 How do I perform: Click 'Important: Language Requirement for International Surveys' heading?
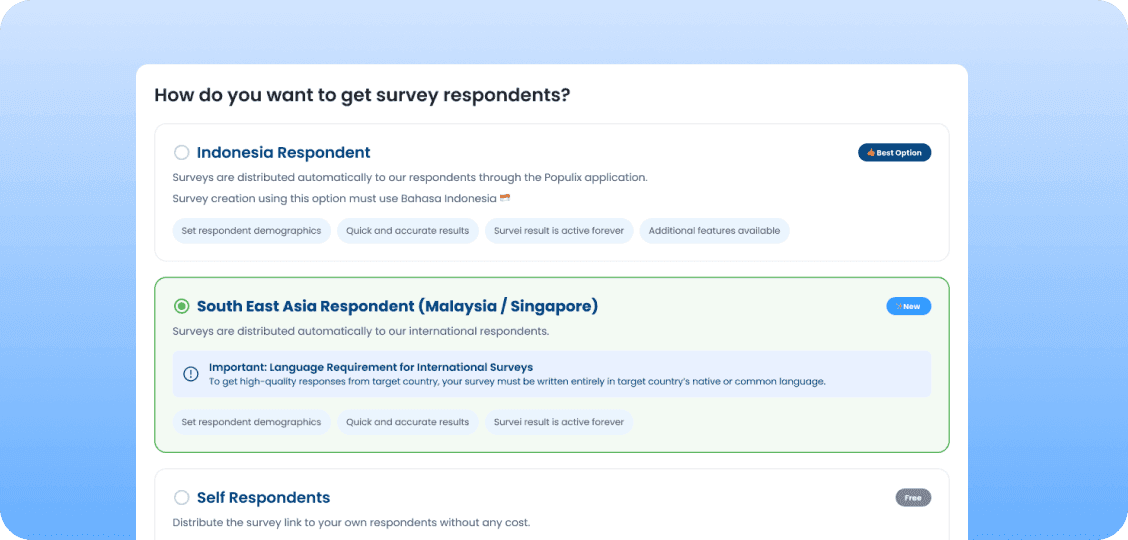coord(370,367)
